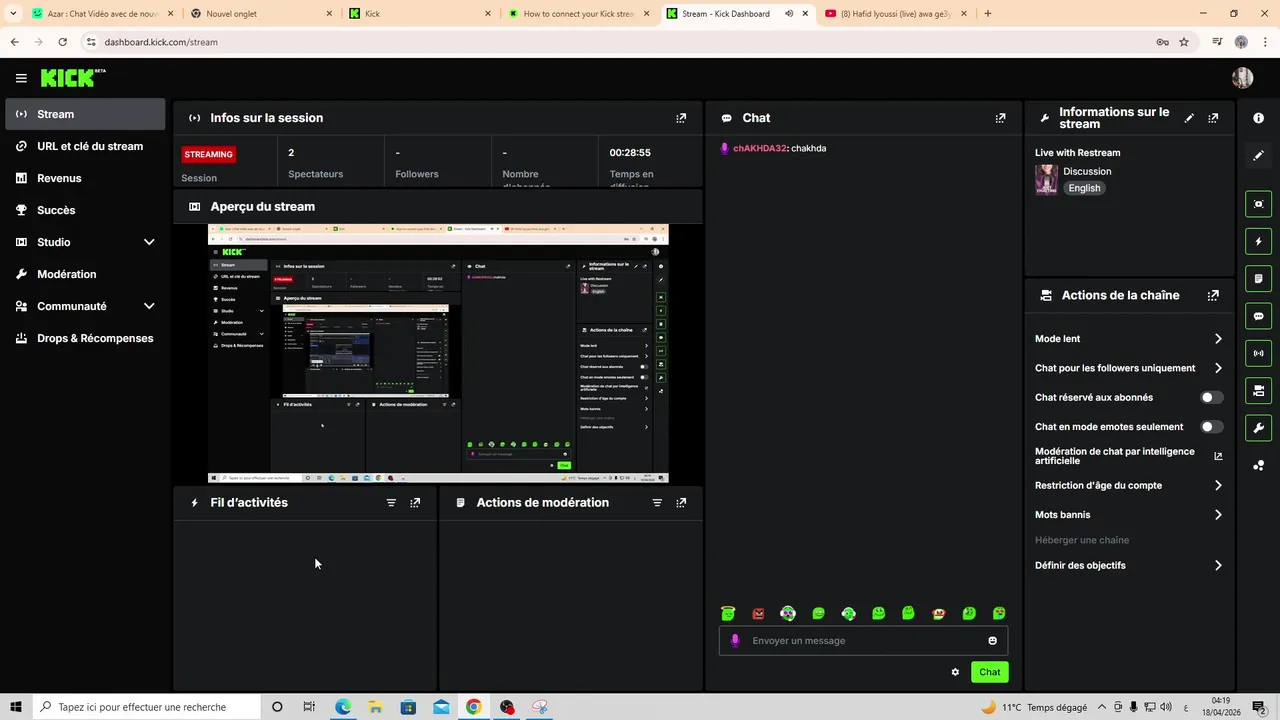Open Mots bannis settings
1280x720 pixels.
pyautogui.click(x=1129, y=515)
